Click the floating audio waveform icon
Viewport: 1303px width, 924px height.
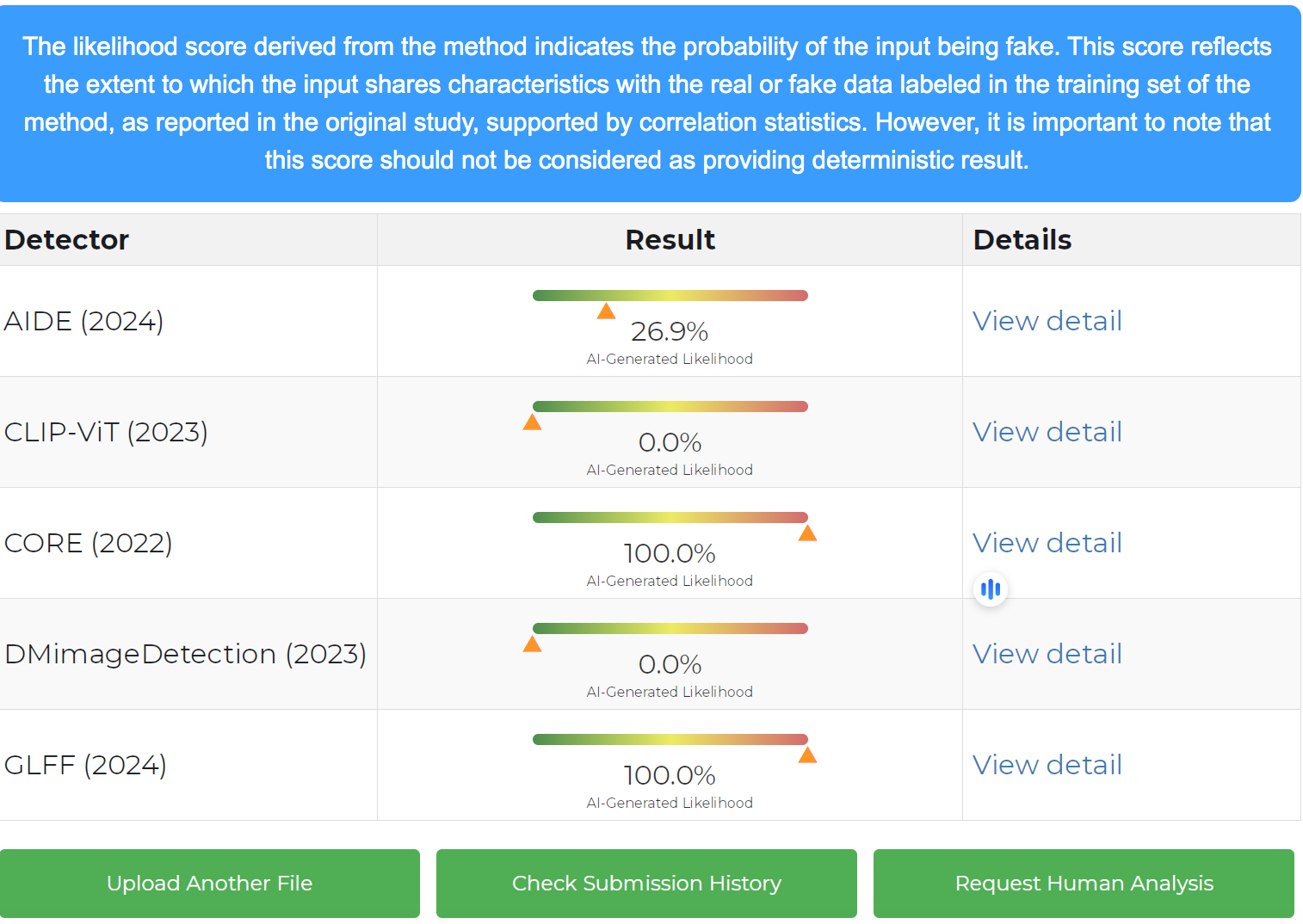(x=991, y=589)
